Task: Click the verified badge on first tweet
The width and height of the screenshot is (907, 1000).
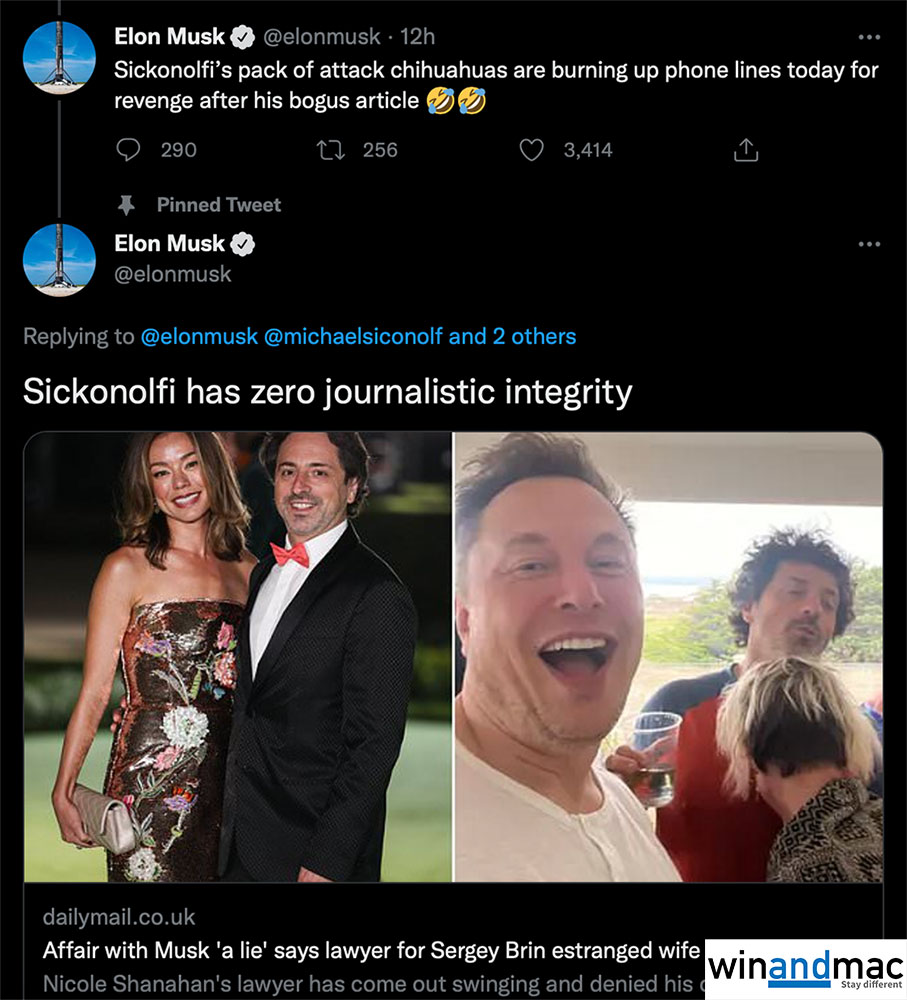Action: [x=243, y=38]
